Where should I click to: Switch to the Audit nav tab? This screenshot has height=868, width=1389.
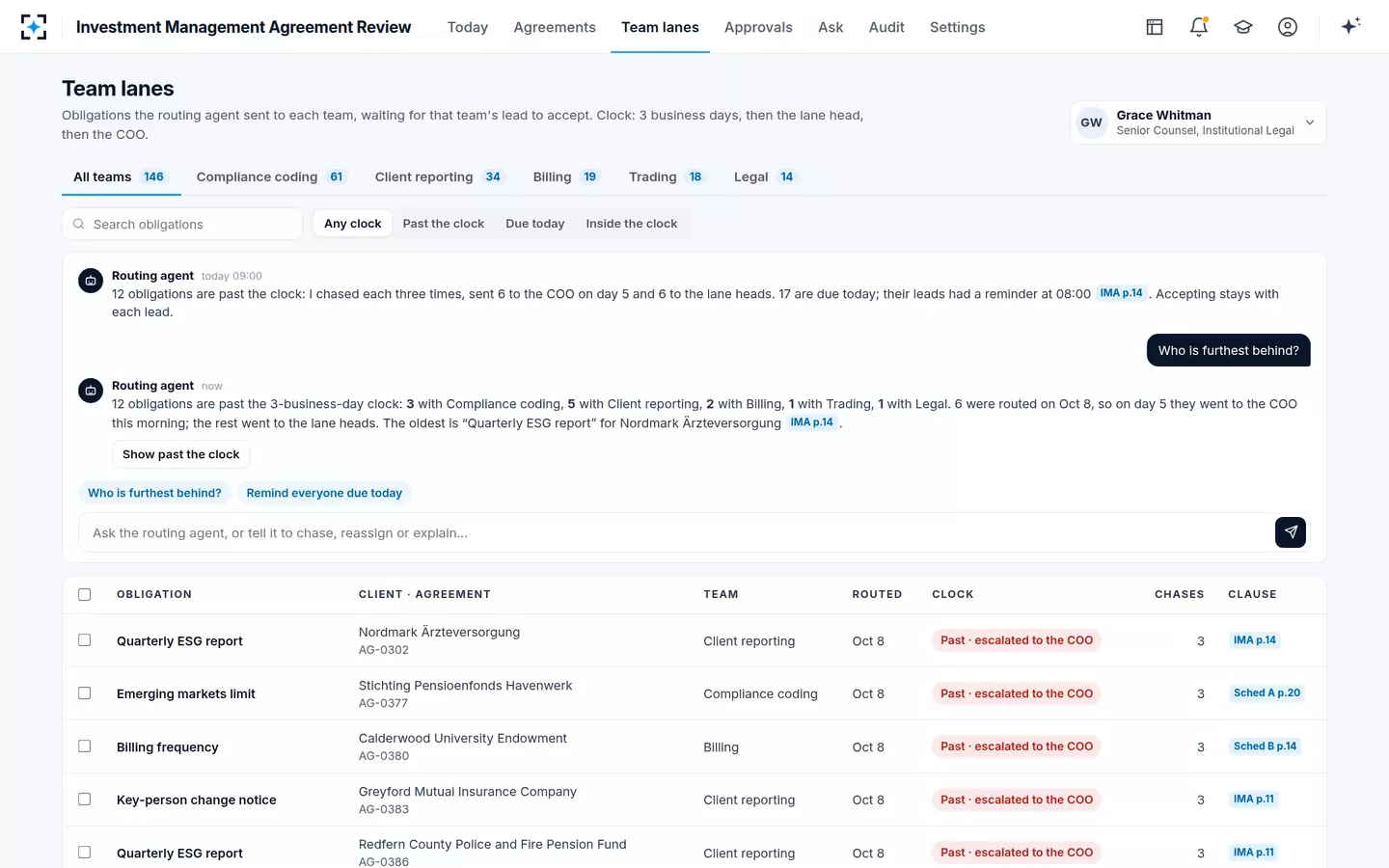886,27
